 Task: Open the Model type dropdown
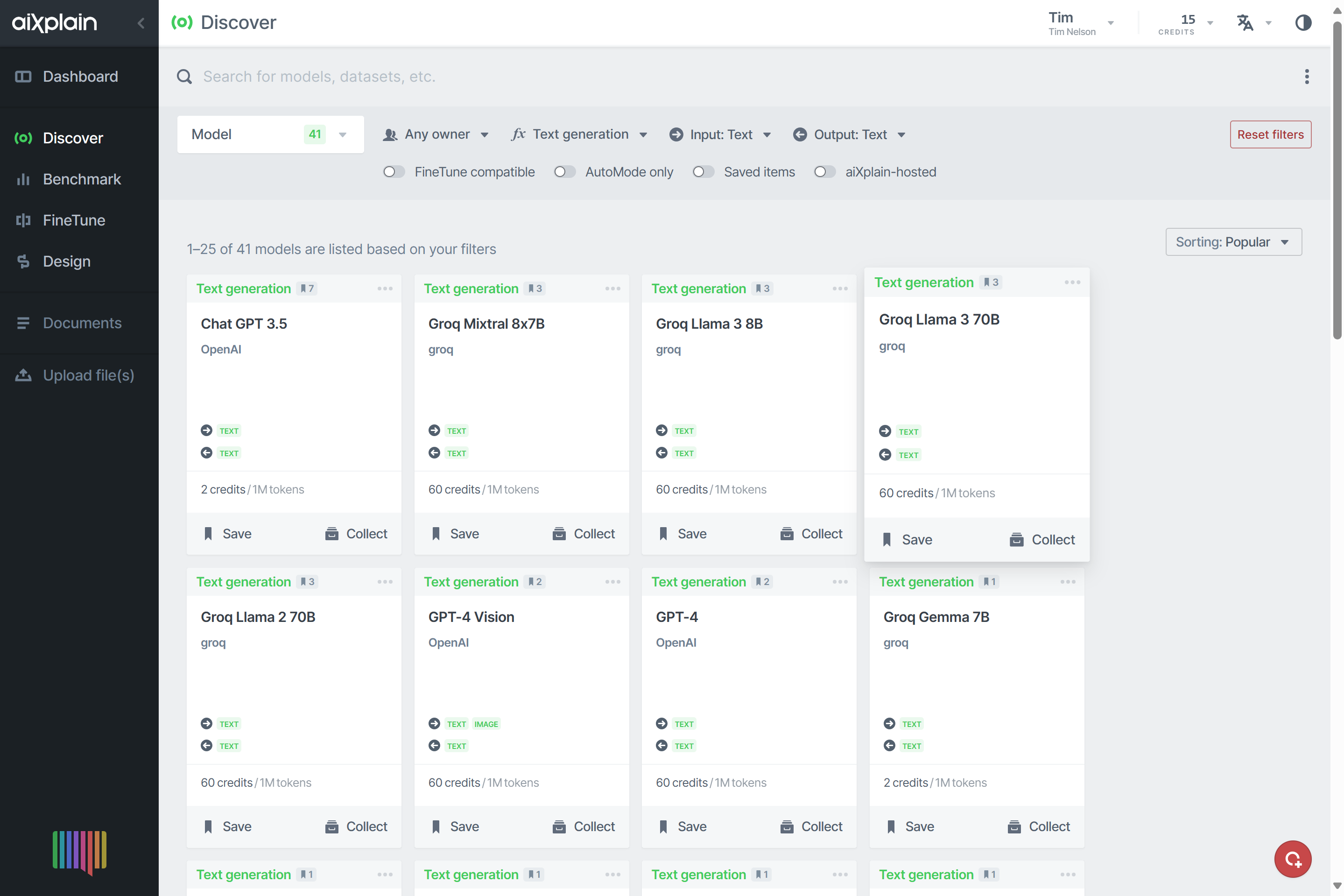[270, 134]
